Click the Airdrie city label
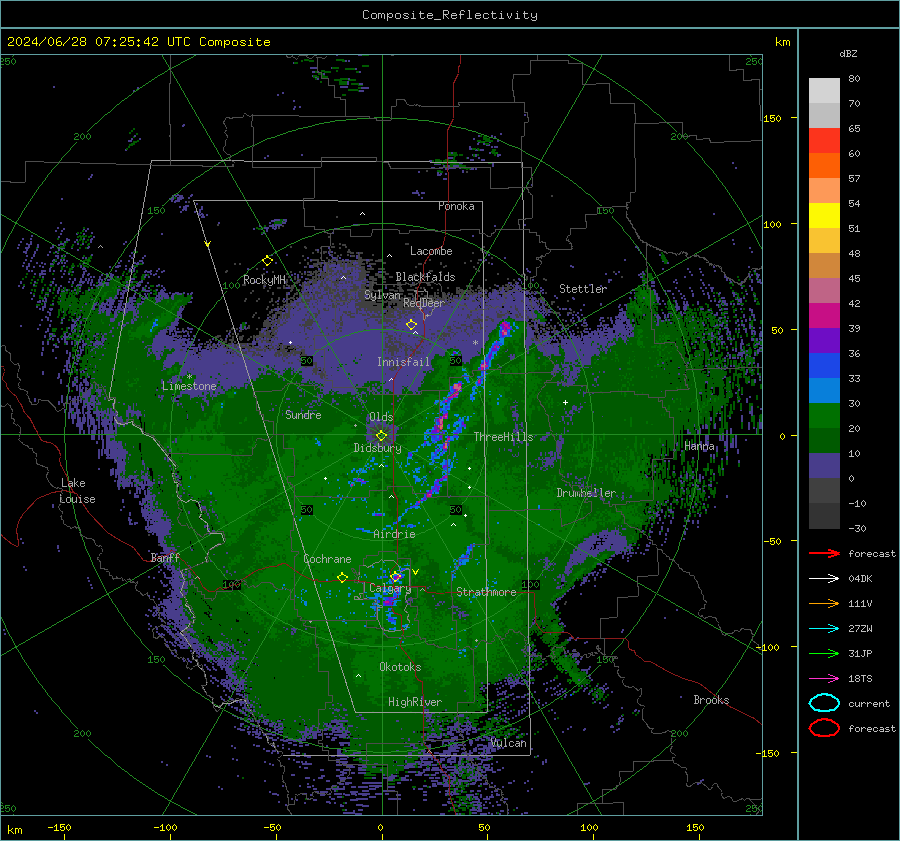The width and height of the screenshot is (900, 841). (394, 534)
